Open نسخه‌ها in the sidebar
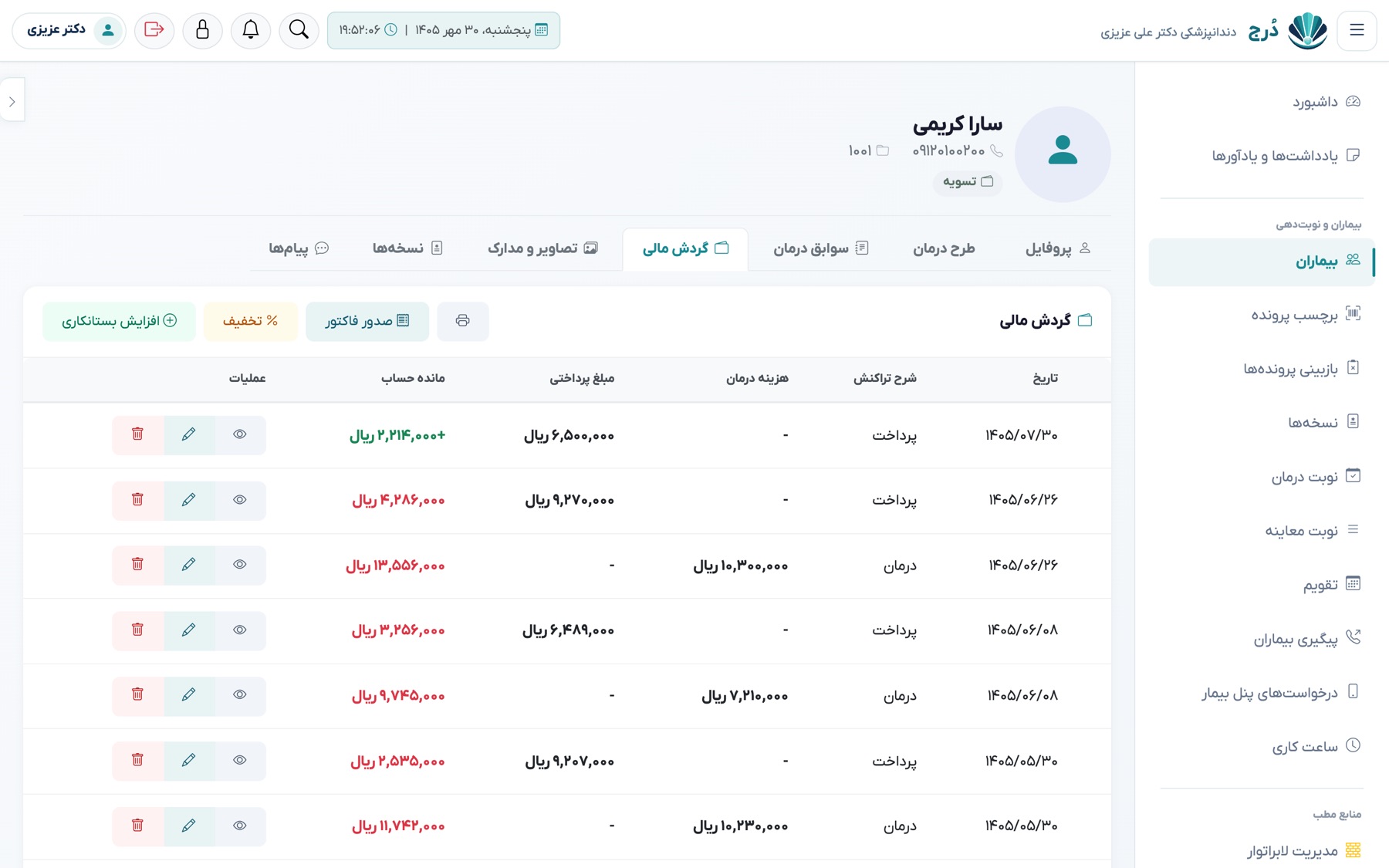 pyautogui.click(x=1261, y=423)
